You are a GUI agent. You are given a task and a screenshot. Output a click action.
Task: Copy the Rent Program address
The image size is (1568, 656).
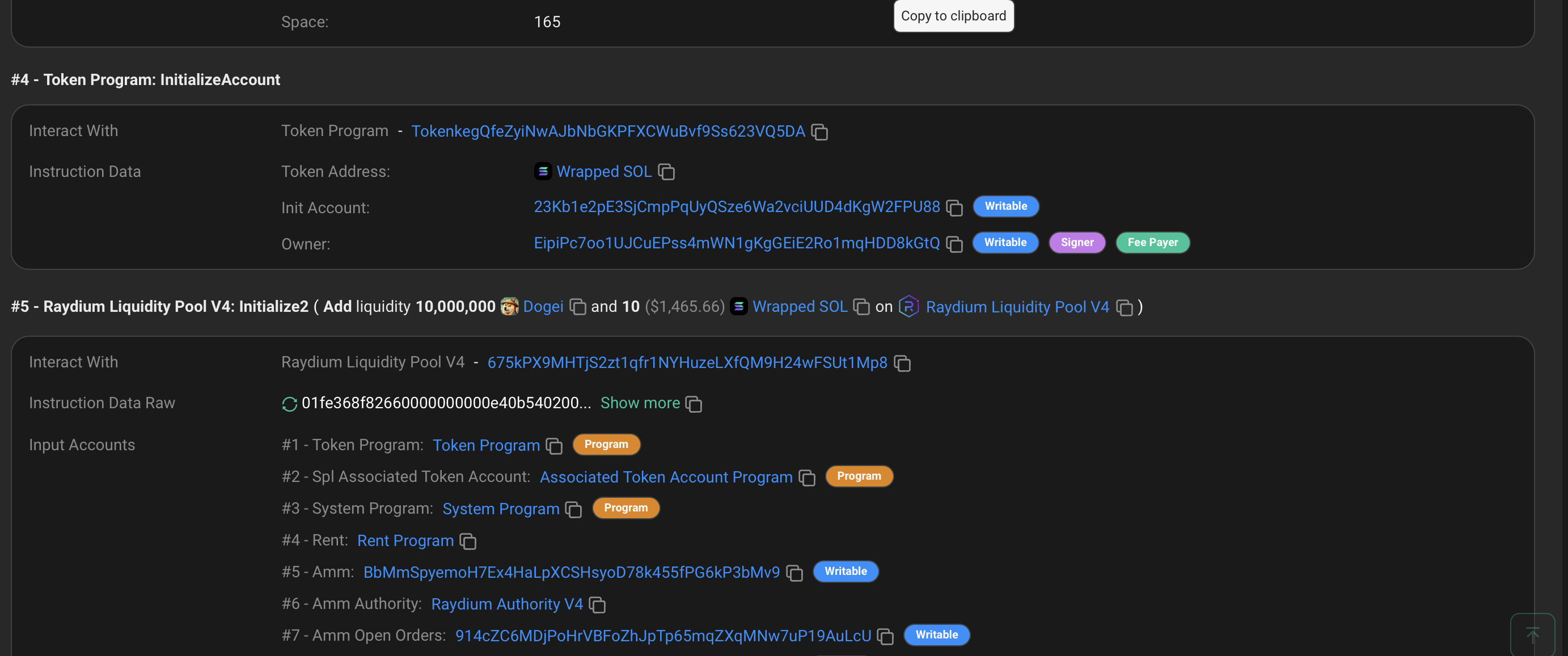click(x=467, y=541)
